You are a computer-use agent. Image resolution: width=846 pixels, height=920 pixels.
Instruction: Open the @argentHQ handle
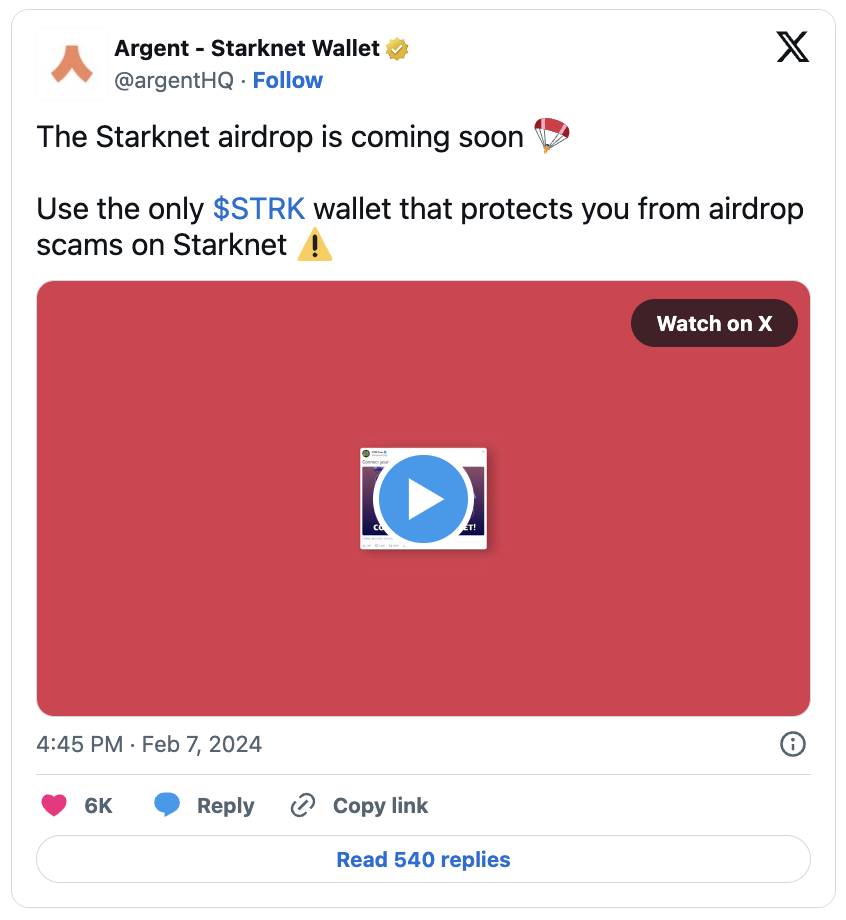174,80
